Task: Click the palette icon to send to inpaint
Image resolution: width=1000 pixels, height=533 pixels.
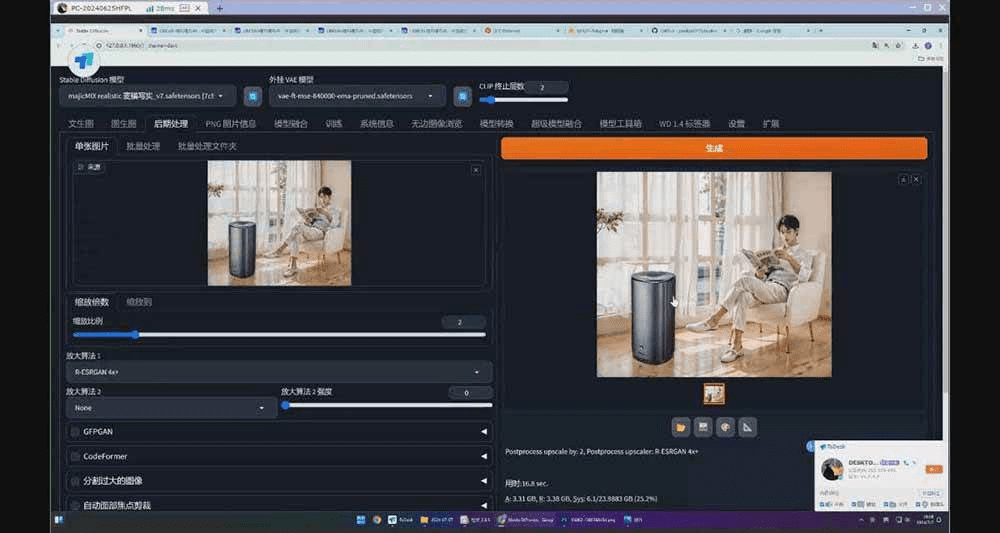Action: coord(726,427)
